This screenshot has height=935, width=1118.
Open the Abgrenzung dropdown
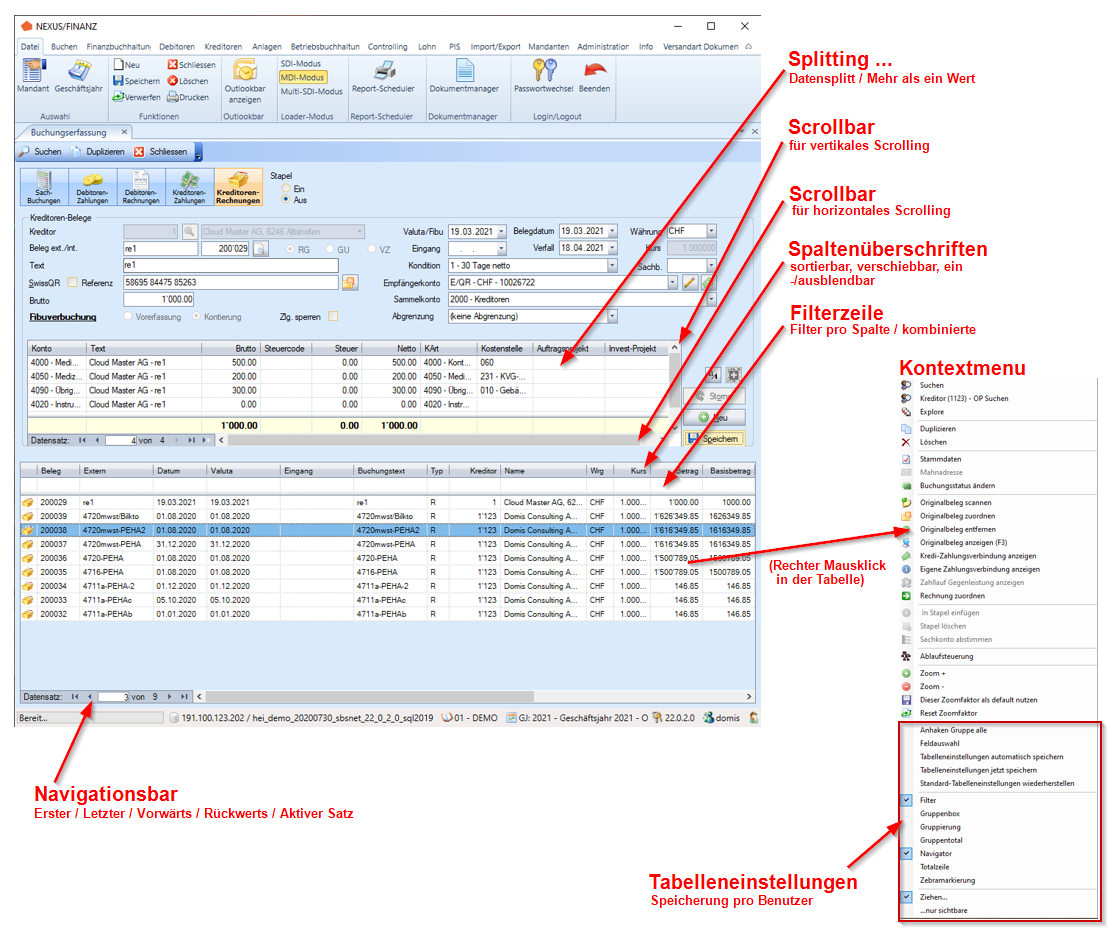[x=612, y=316]
